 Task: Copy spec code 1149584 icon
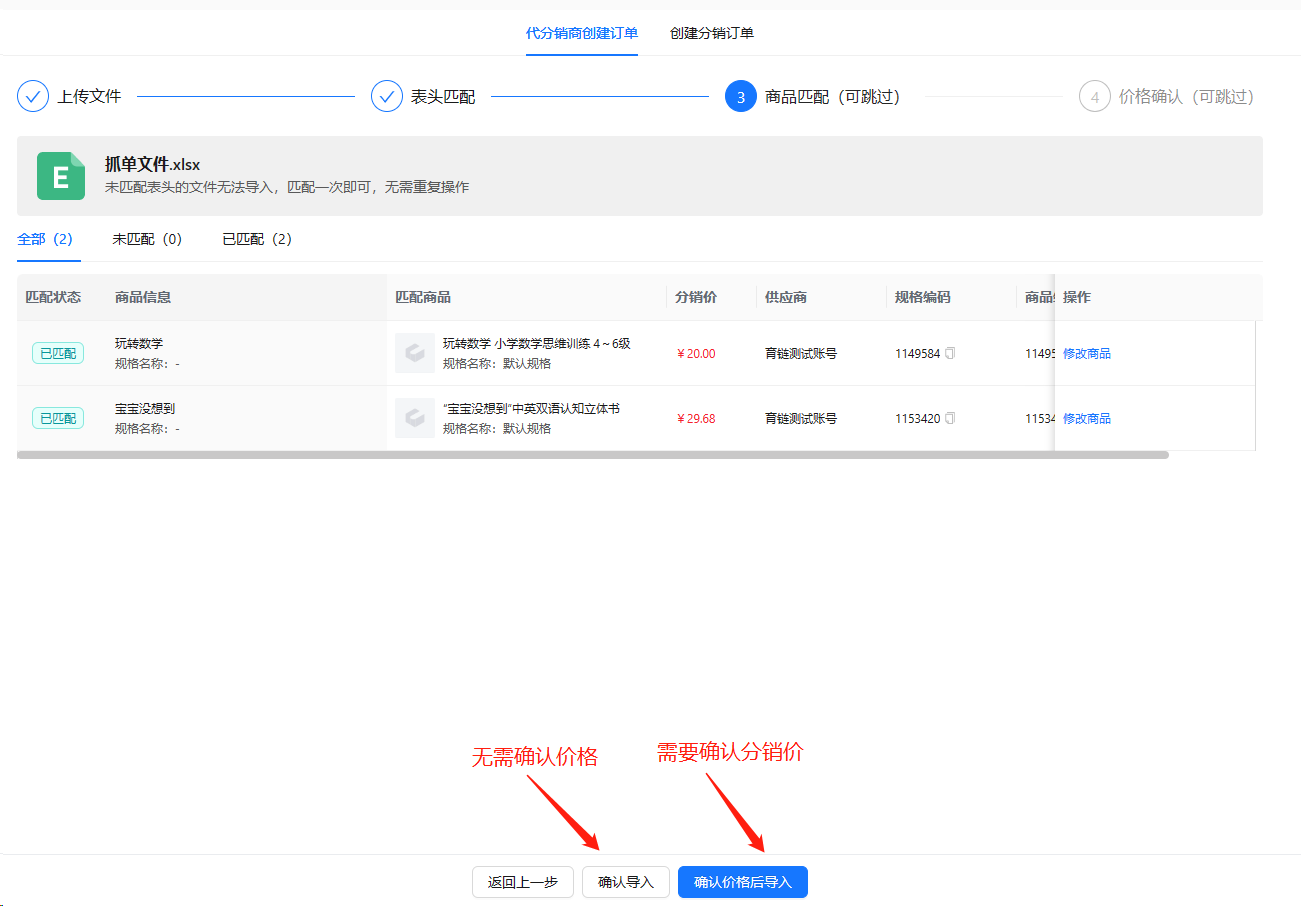click(950, 353)
